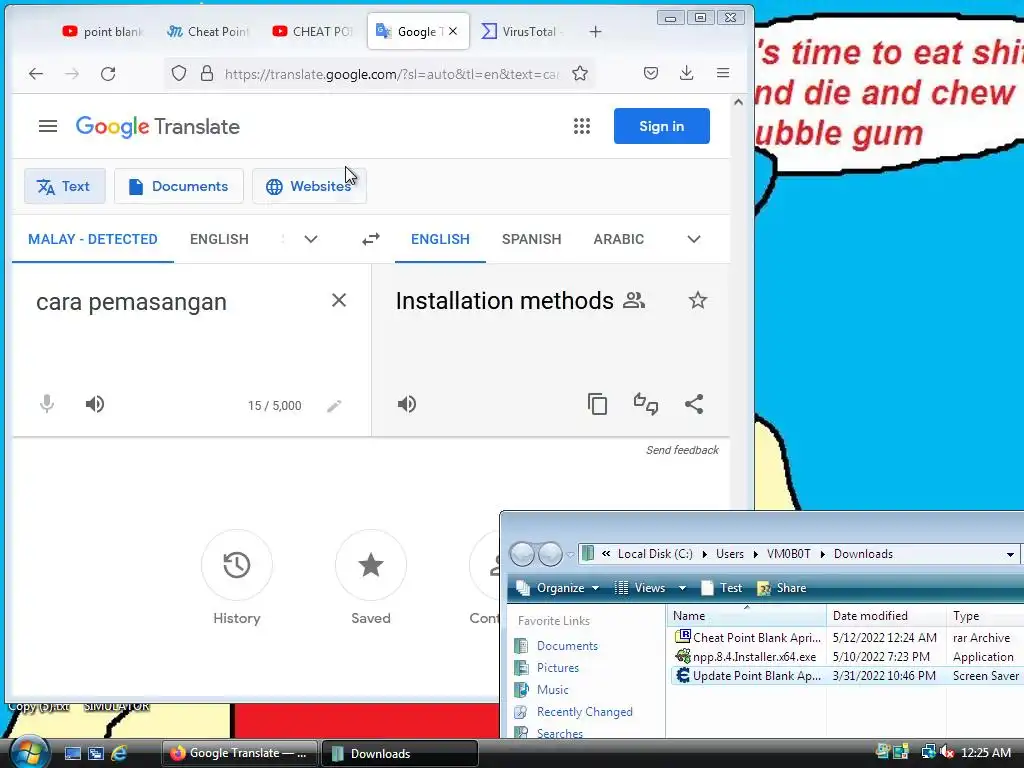Choose Text translation mode
The height and width of the screenshot is (768, 1024).
pyautogui.click(x=64, y=186)
